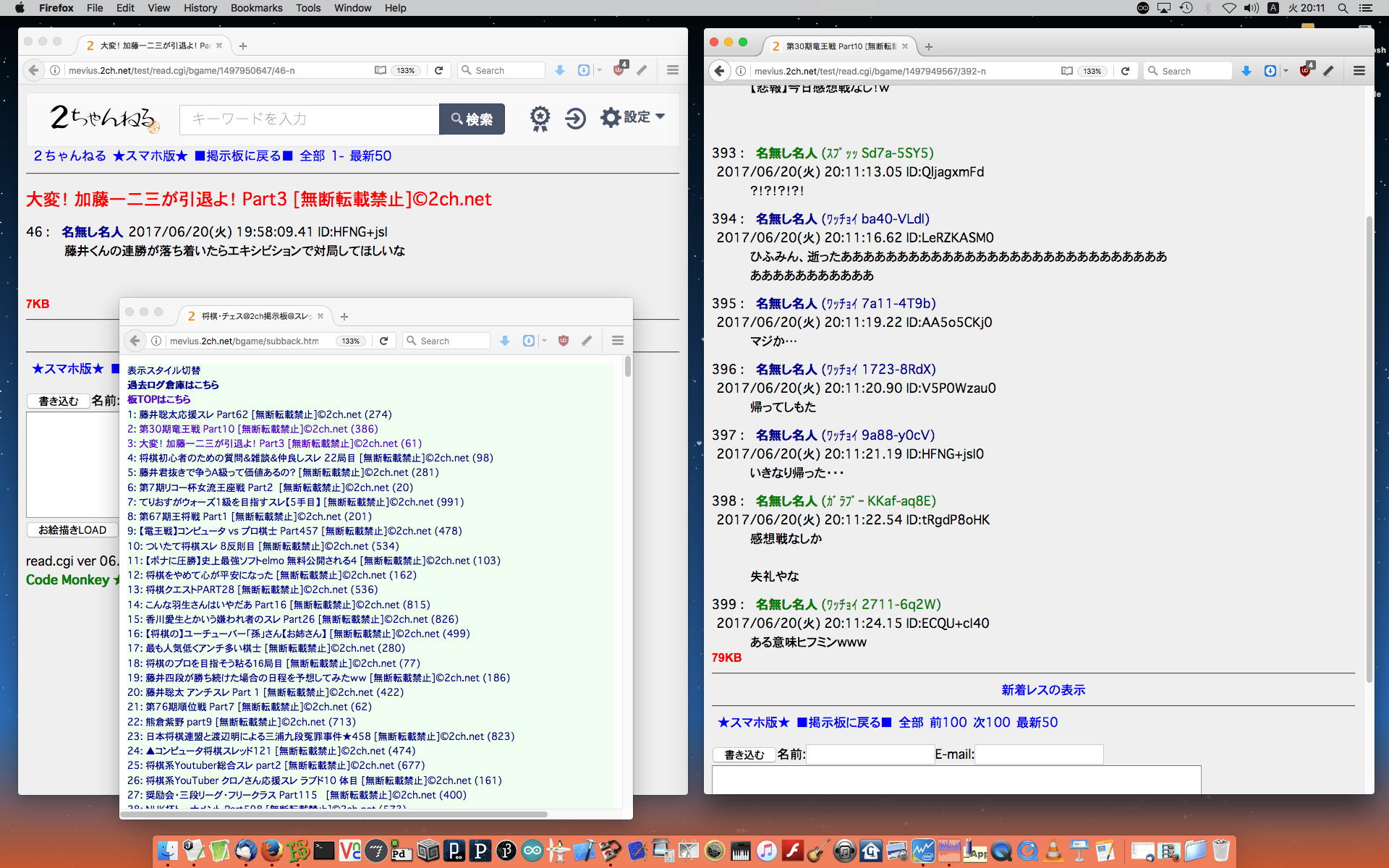Open new tab in right Firefox window
Image resolution: width=1389 pixels, height=868 pixels.
click(929, 46)
